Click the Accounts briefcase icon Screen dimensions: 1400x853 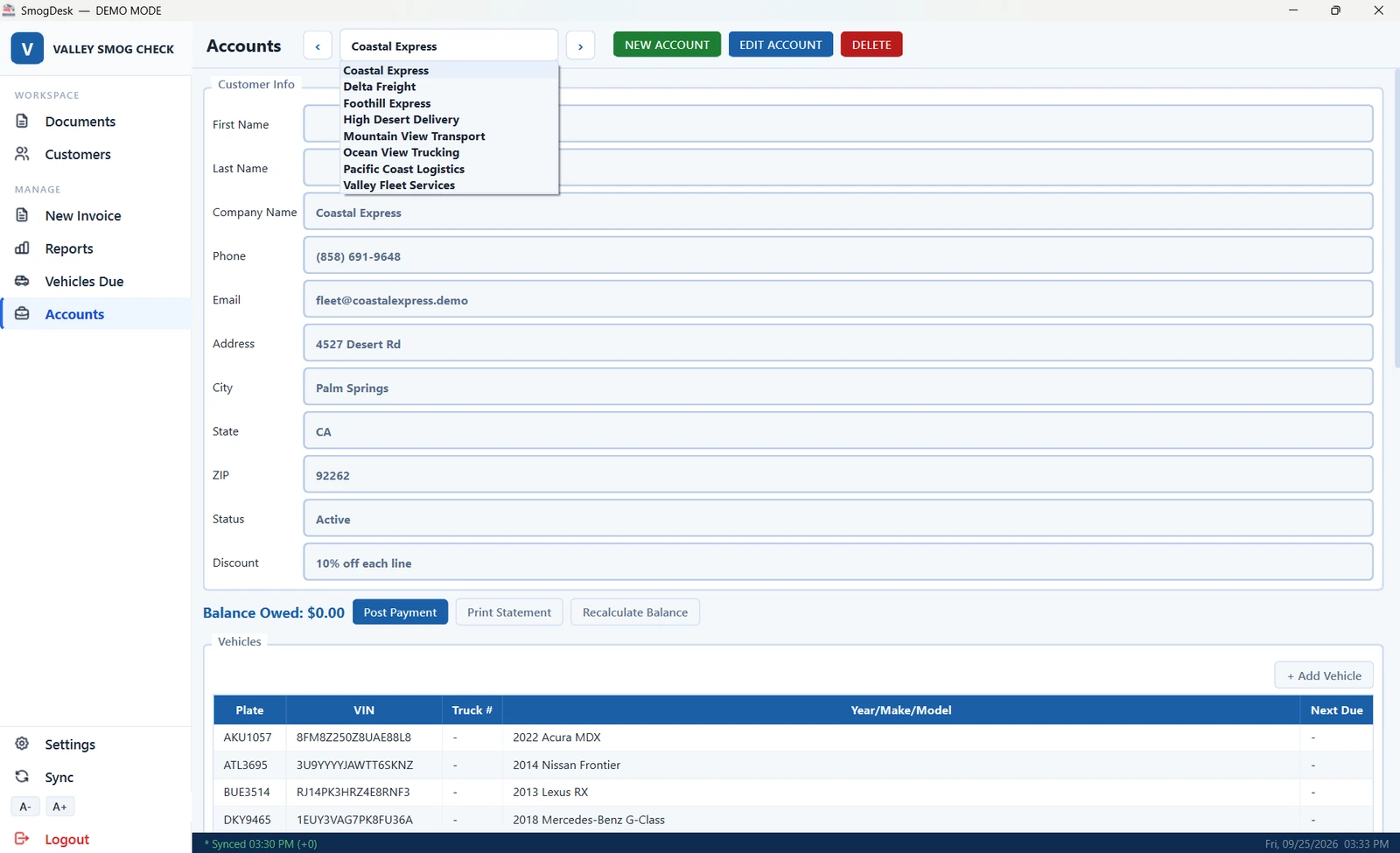pos(23,314)
